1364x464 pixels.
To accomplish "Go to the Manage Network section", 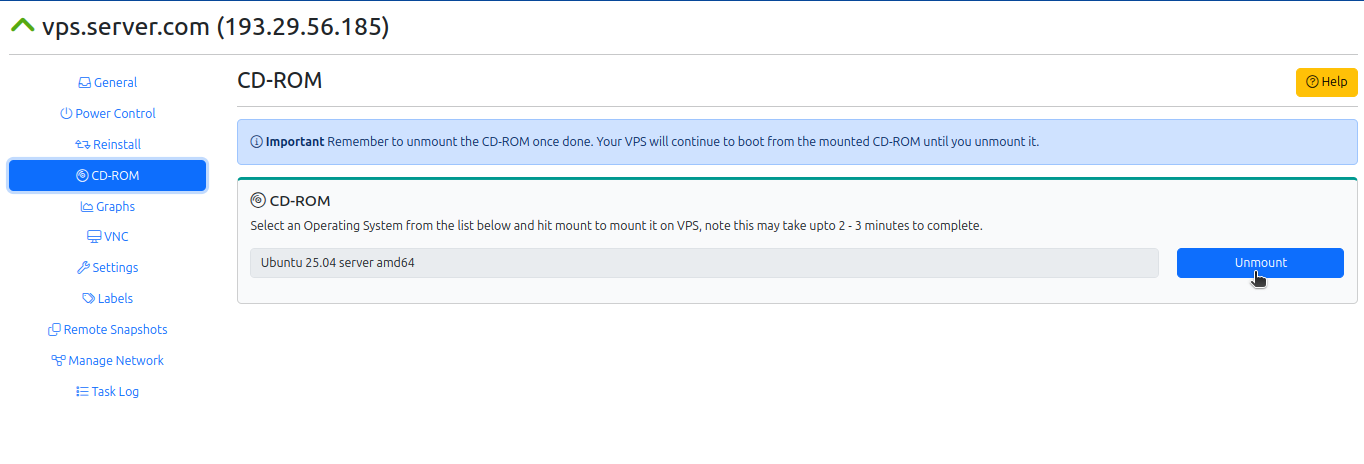I will pos(107,361).
